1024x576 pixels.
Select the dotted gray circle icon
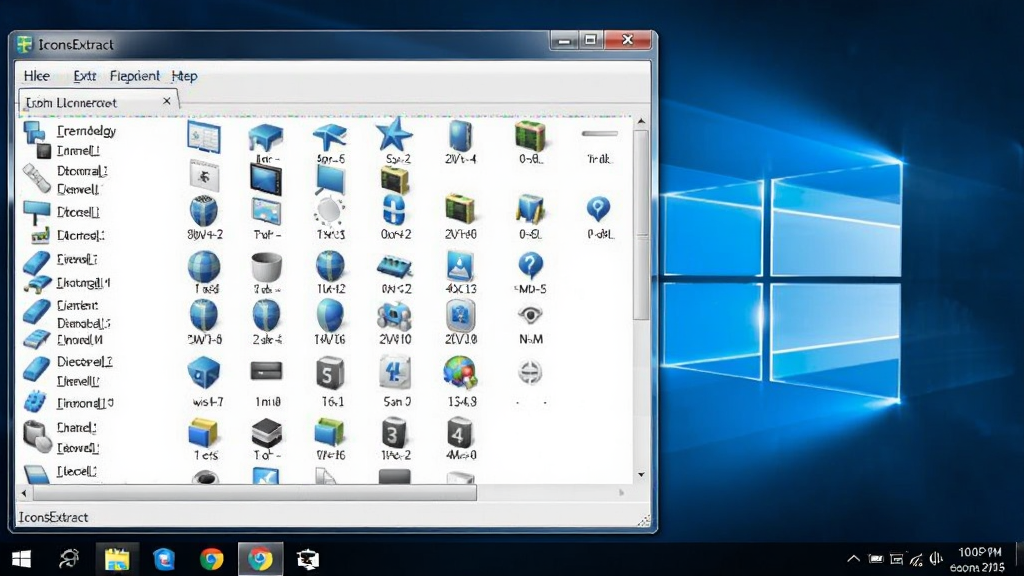coord(330,210)
